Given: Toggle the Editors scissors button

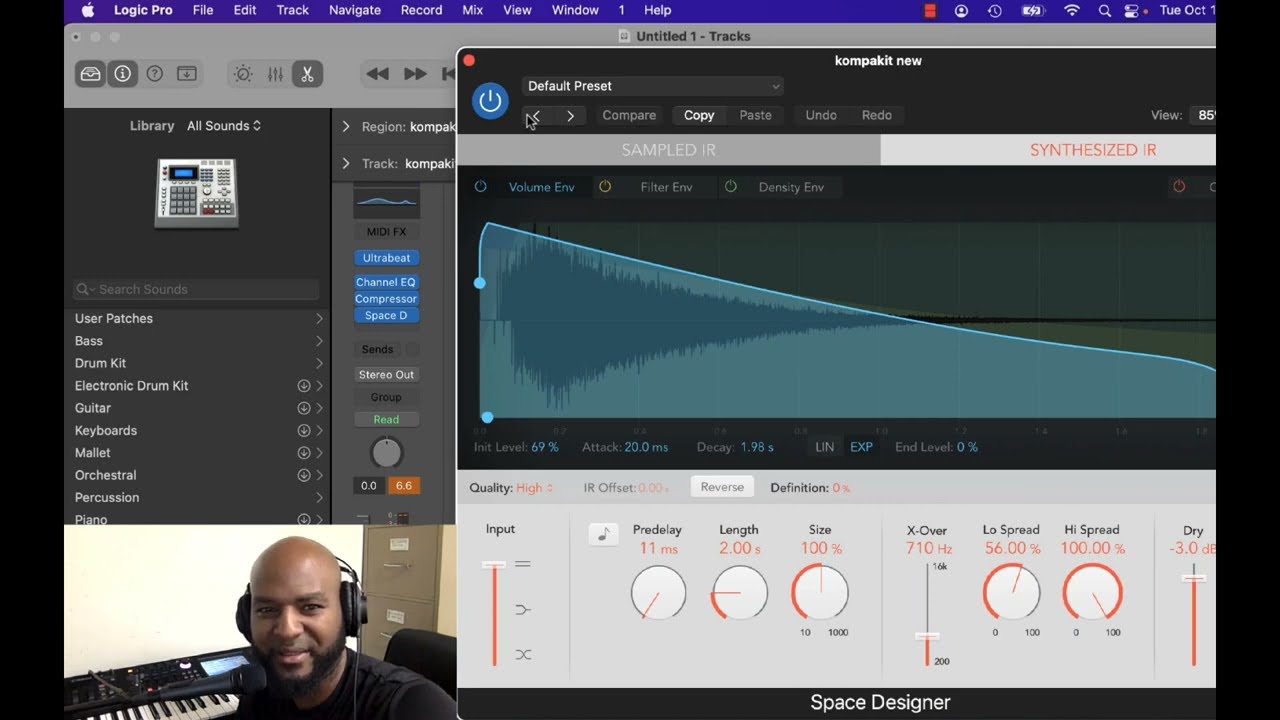Looking at the screenshot, I should tap(307, 74).
